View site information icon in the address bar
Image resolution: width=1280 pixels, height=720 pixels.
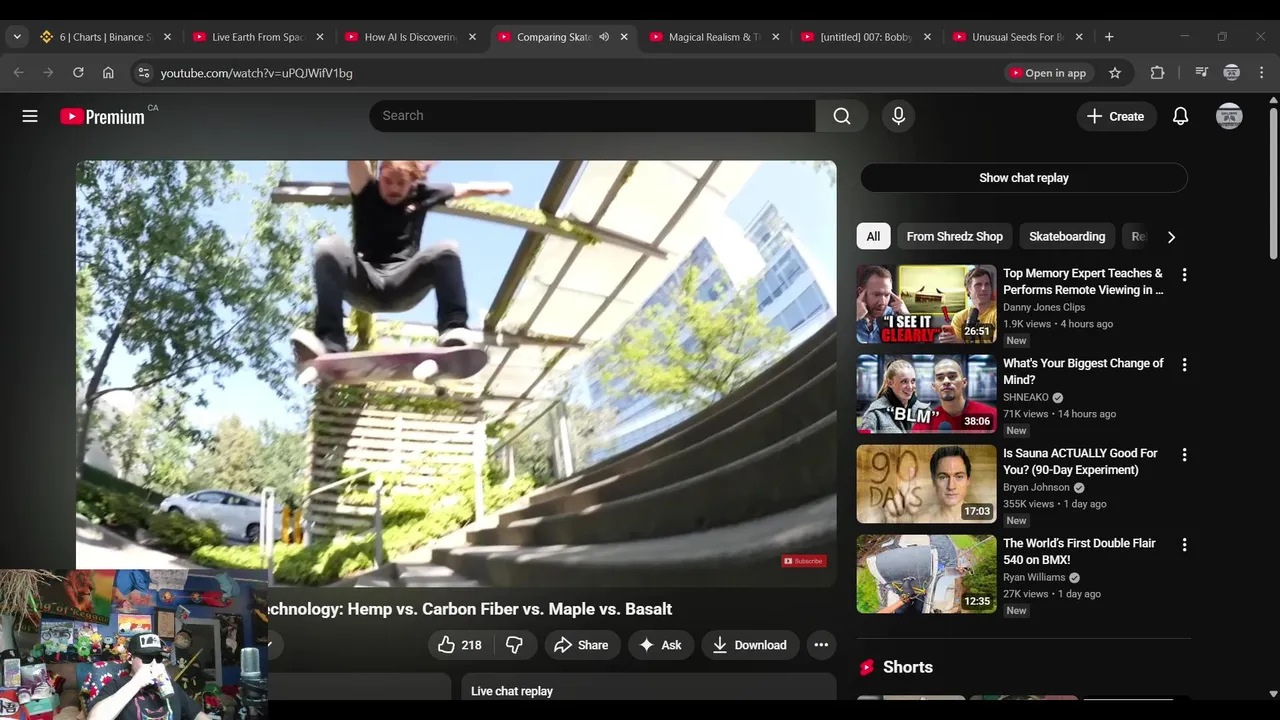point(143,73)
